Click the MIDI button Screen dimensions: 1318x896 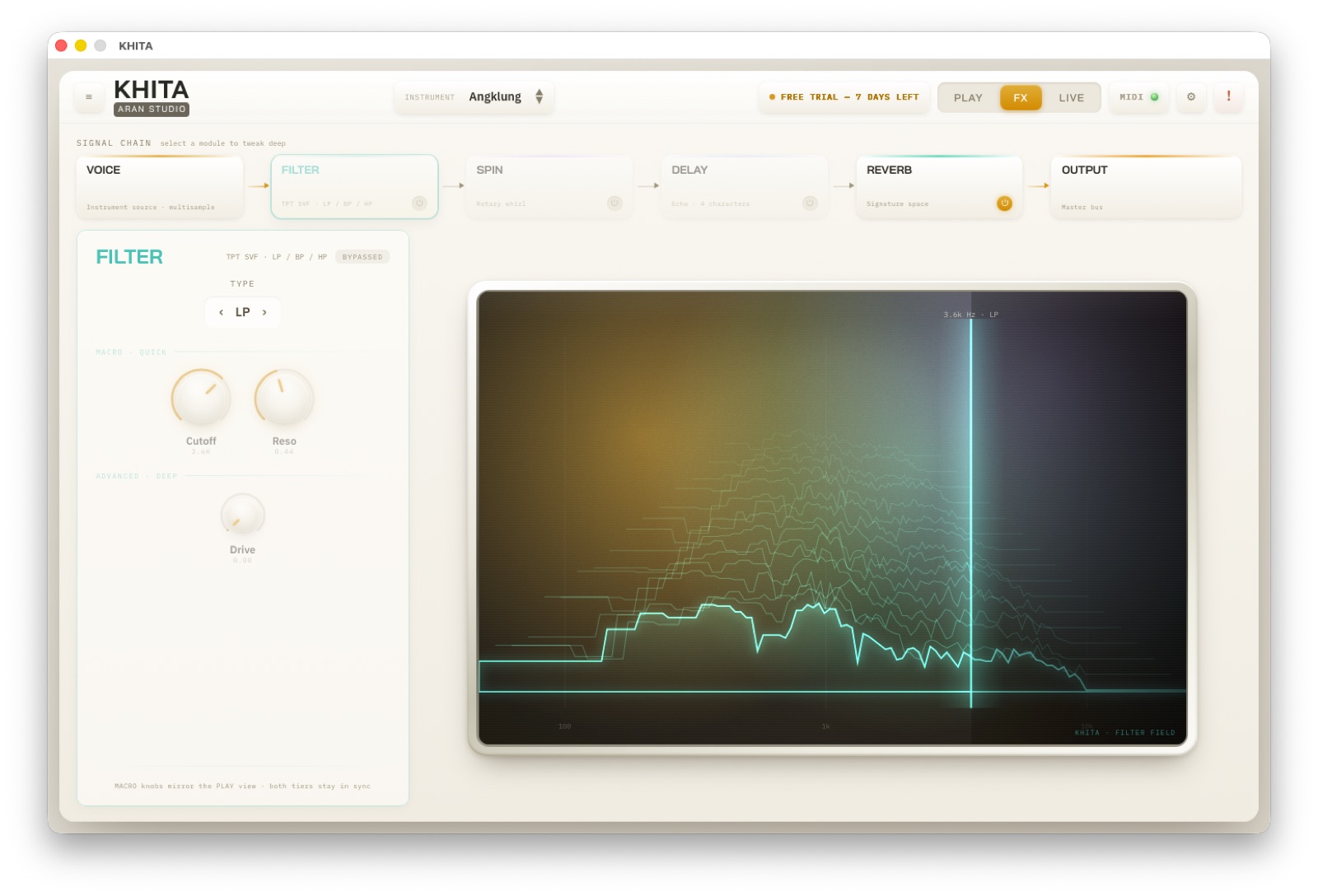point(1138,97)
